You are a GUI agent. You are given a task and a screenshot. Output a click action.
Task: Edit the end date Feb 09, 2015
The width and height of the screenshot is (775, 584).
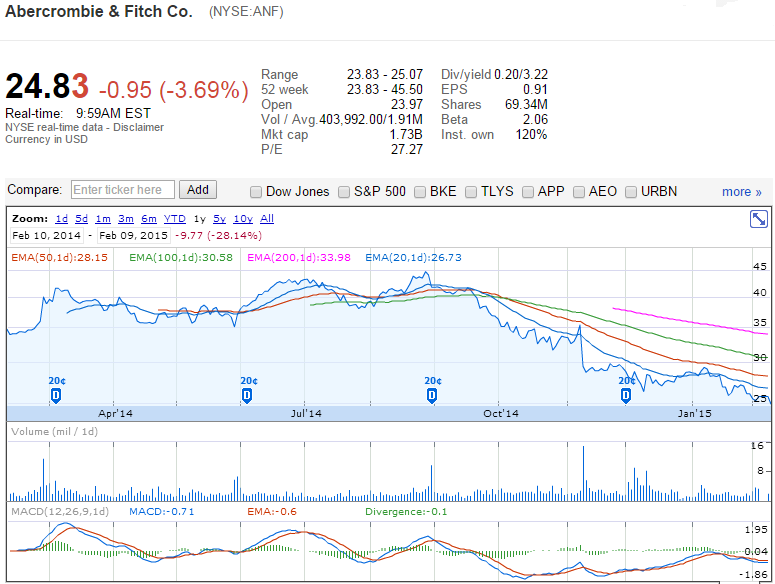pos(133,236)
